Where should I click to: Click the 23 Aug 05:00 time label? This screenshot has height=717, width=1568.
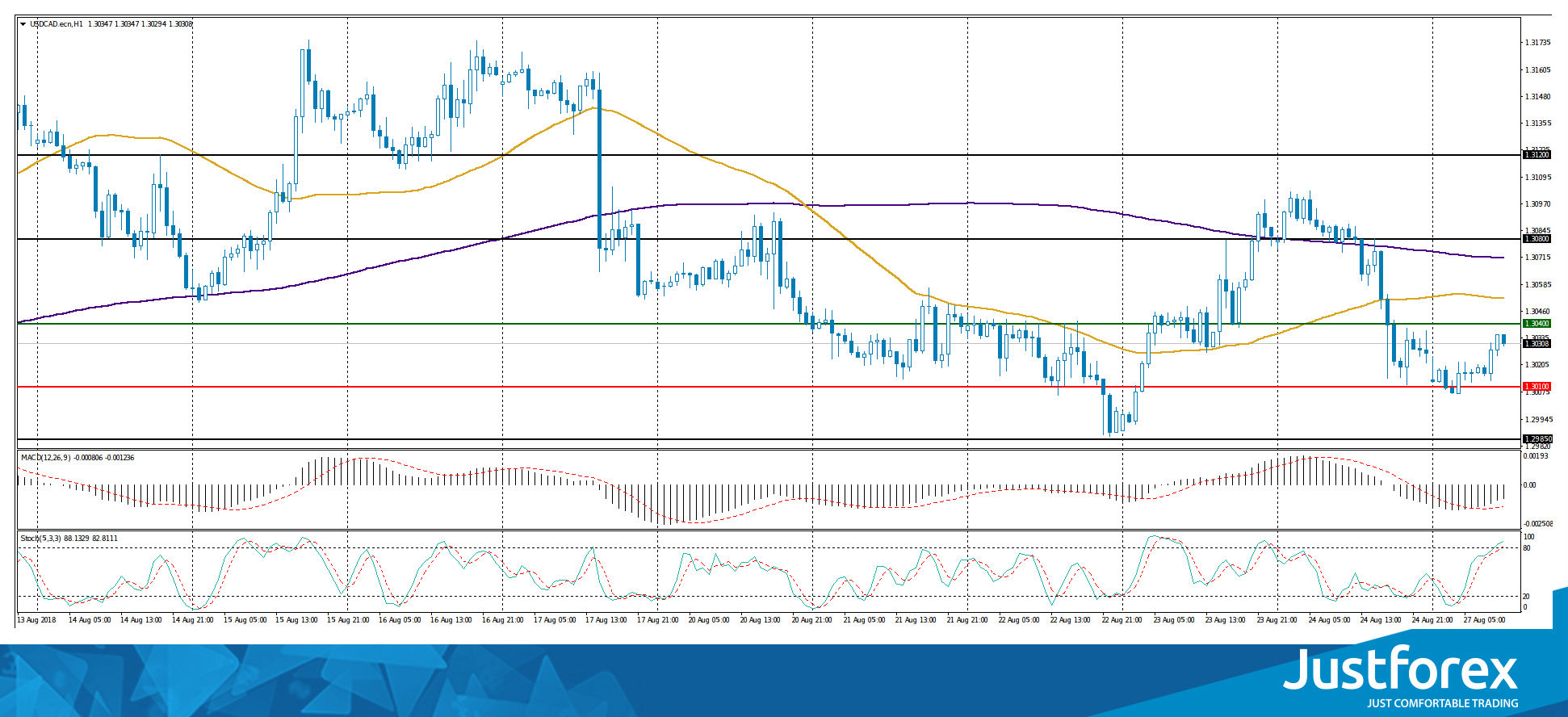(1175, 620)
